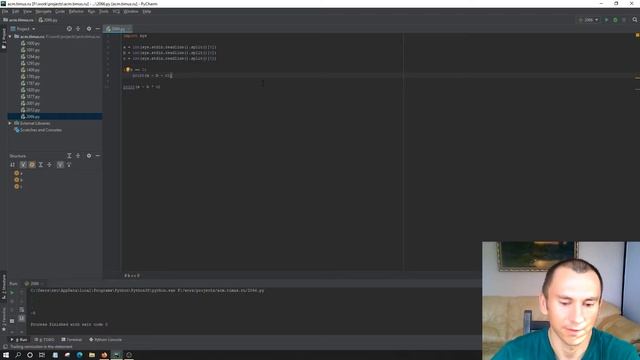Click expand/collapse all icon in Project panel header

click(78, 29)
